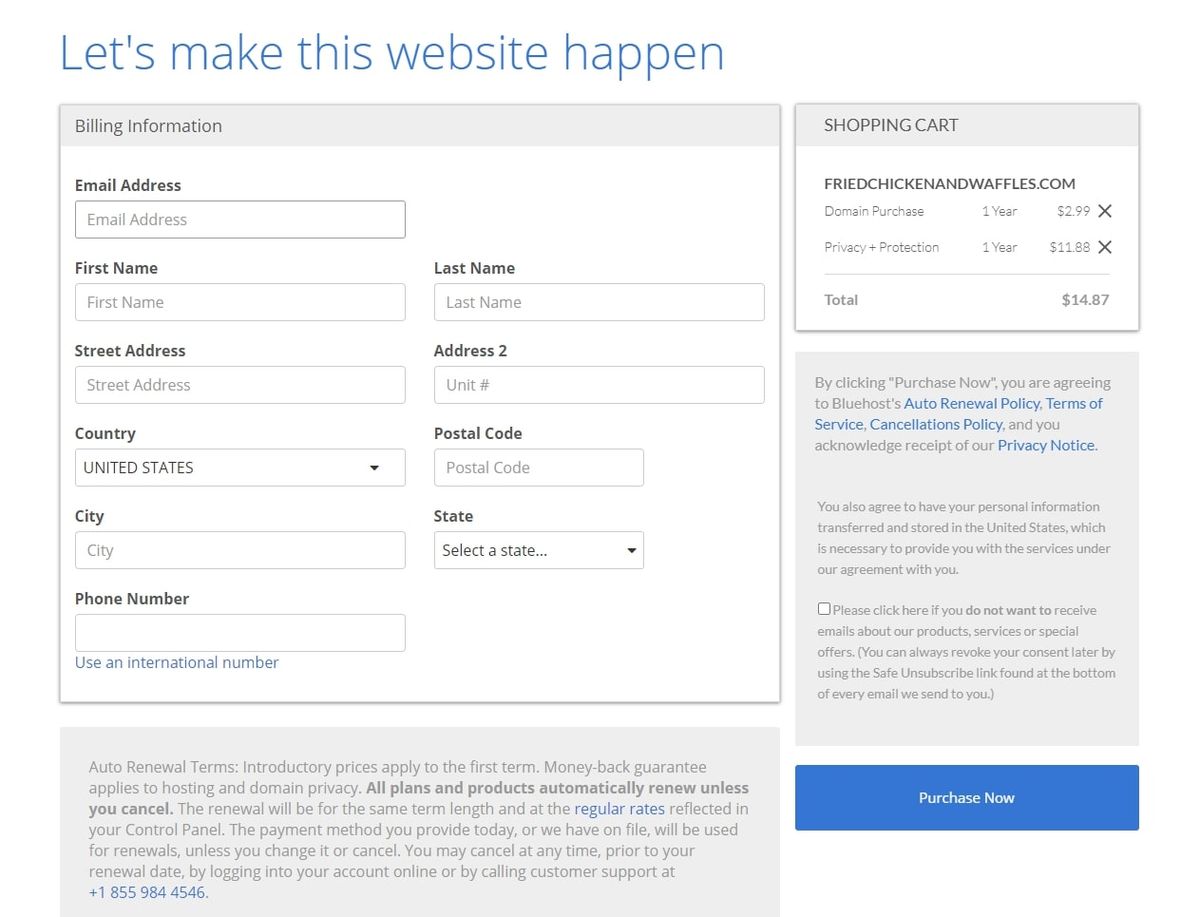Click the Purchase Now button

tap(966, 797)
